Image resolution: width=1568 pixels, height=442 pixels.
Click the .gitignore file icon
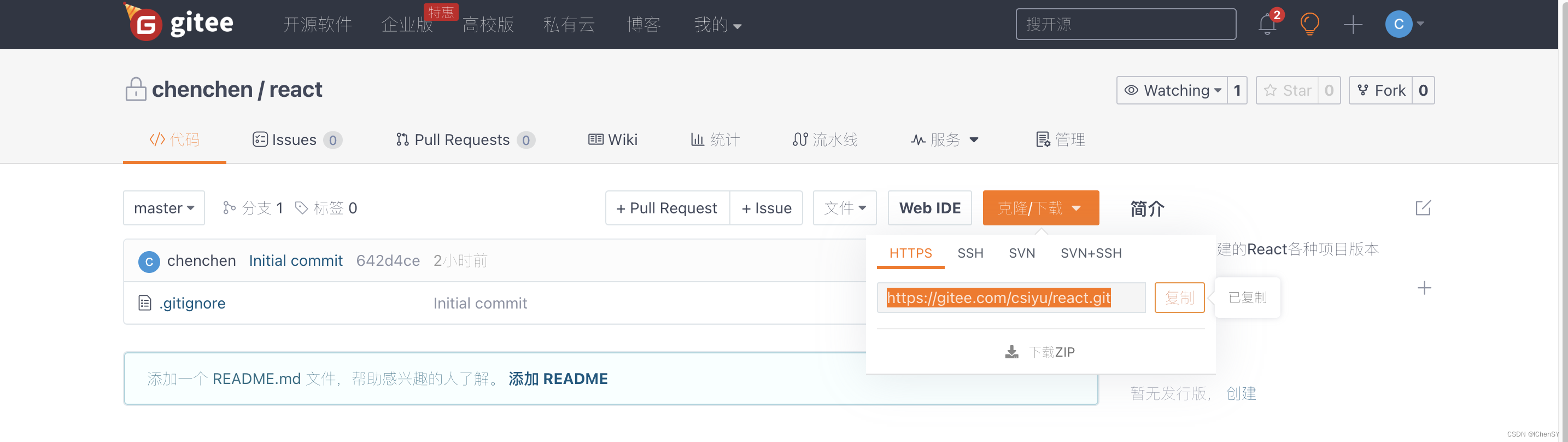pos(145,303)
